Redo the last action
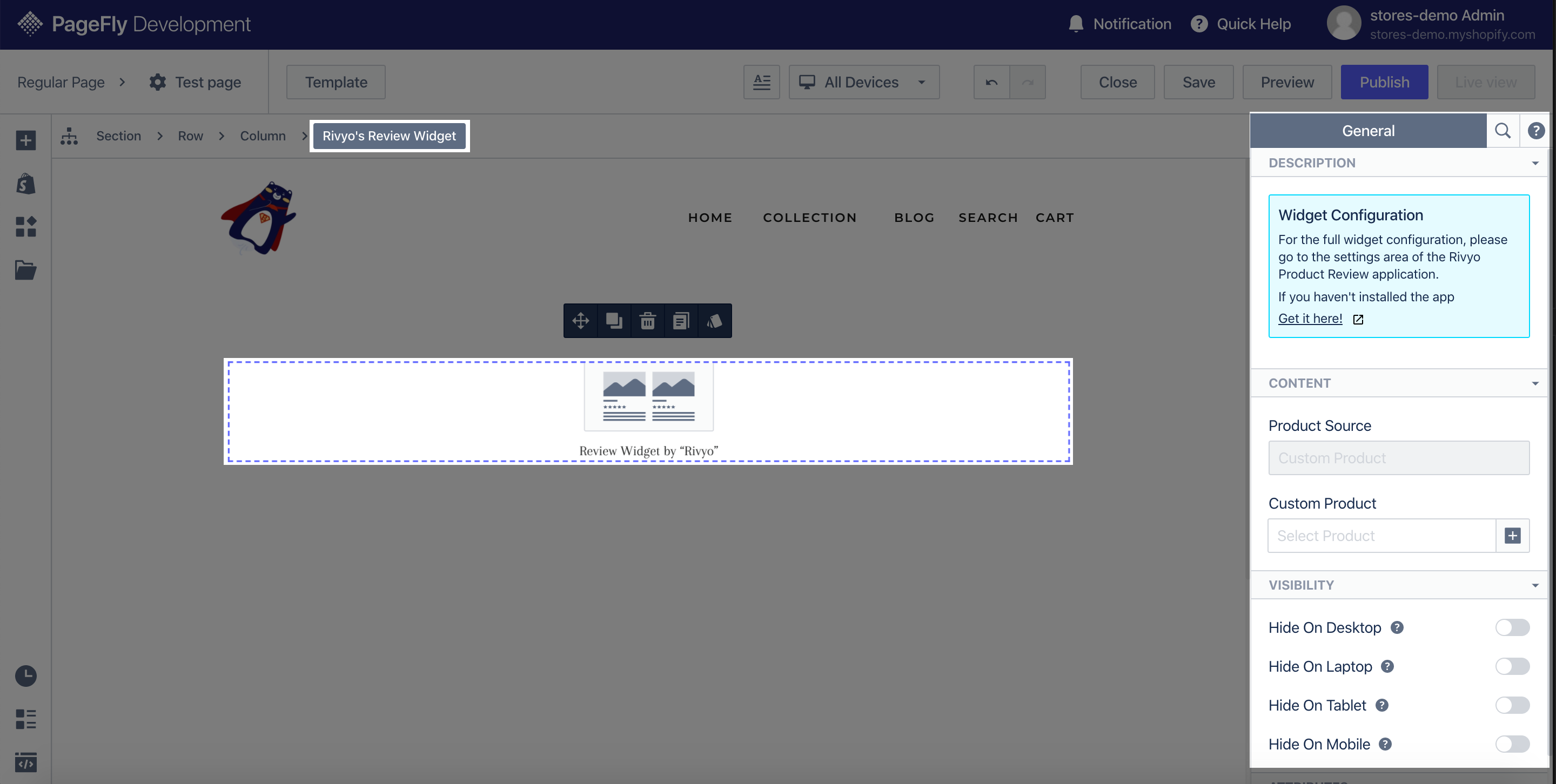Image resolution: width=1556 pixels, height=784 pixels. pos(1028,82)
